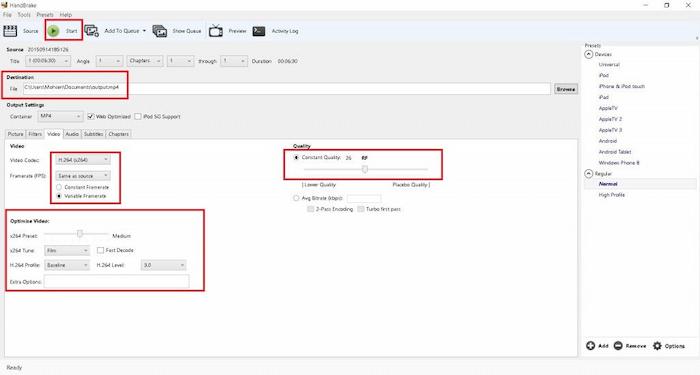
Task: Enable iPod 5G Support checkbox
Action: (x=138, y=117)
